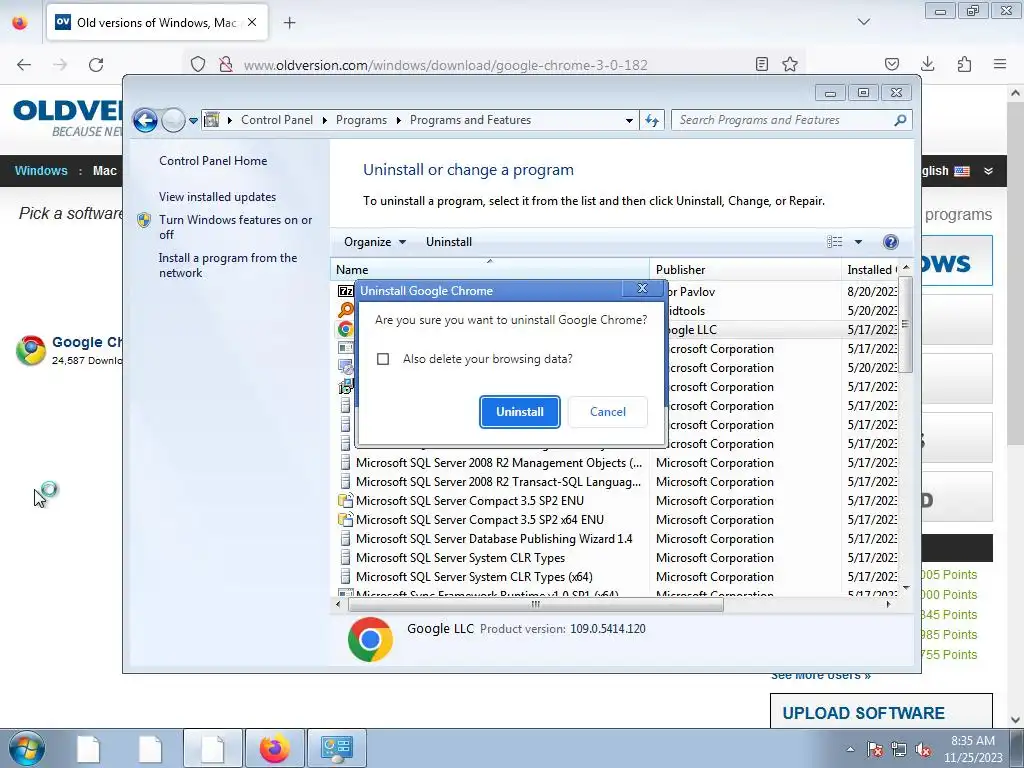This screenshot has width=1024, height=768.
Task: Select Windows in OldVersion navigation bar
Action: 41,171
